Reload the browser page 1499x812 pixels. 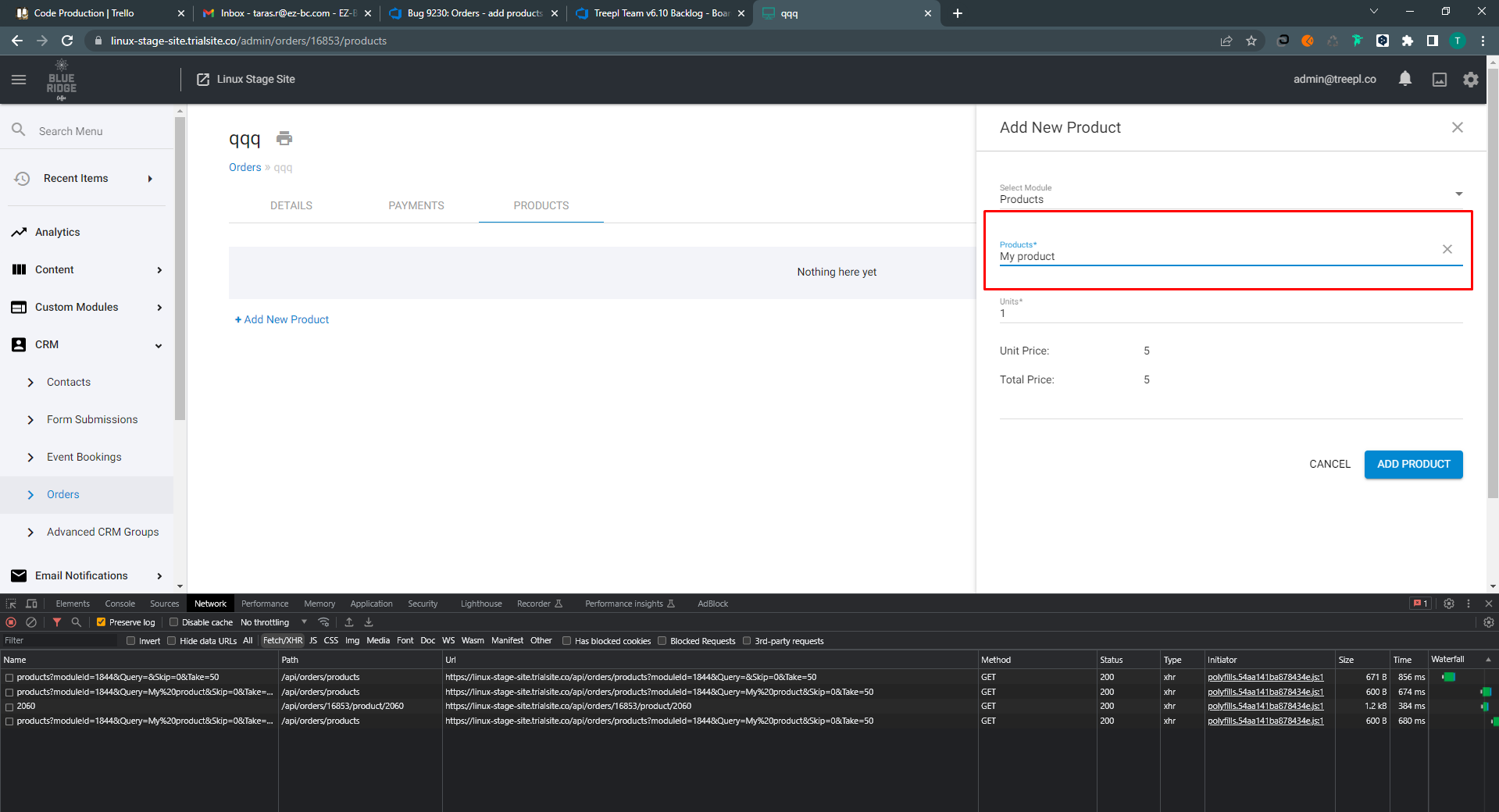[67, 41]
